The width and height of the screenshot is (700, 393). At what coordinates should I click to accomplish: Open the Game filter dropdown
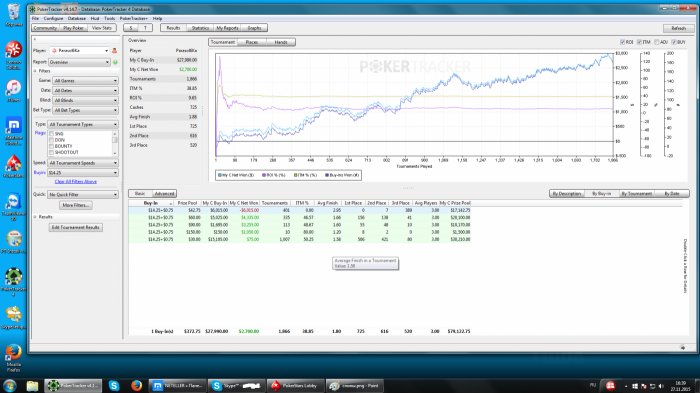(85, 81)
